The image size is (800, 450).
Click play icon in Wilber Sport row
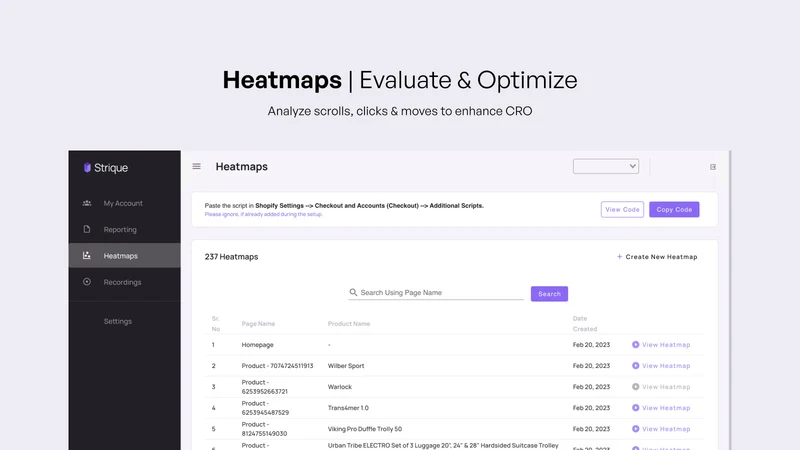click(x=635, y=365)
